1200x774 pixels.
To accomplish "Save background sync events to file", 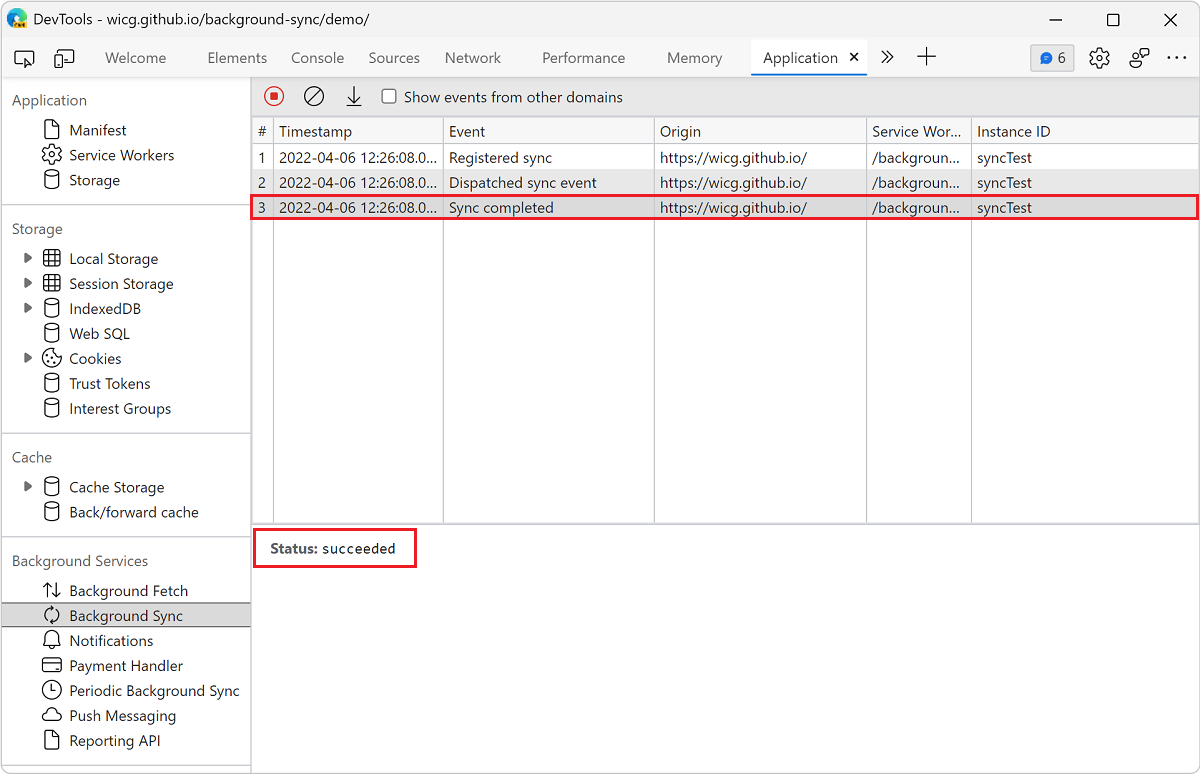I will coord(354,96).
